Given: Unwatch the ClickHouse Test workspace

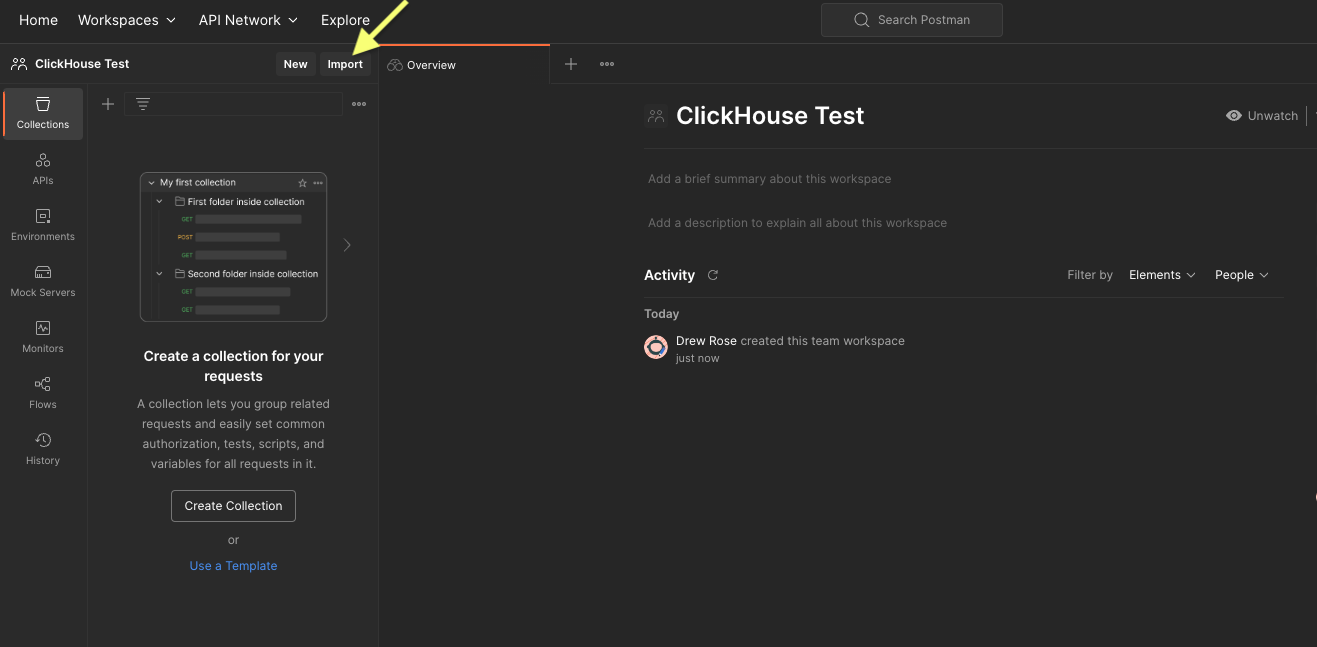Looking at the screenshot, I should pos(1262,116).
